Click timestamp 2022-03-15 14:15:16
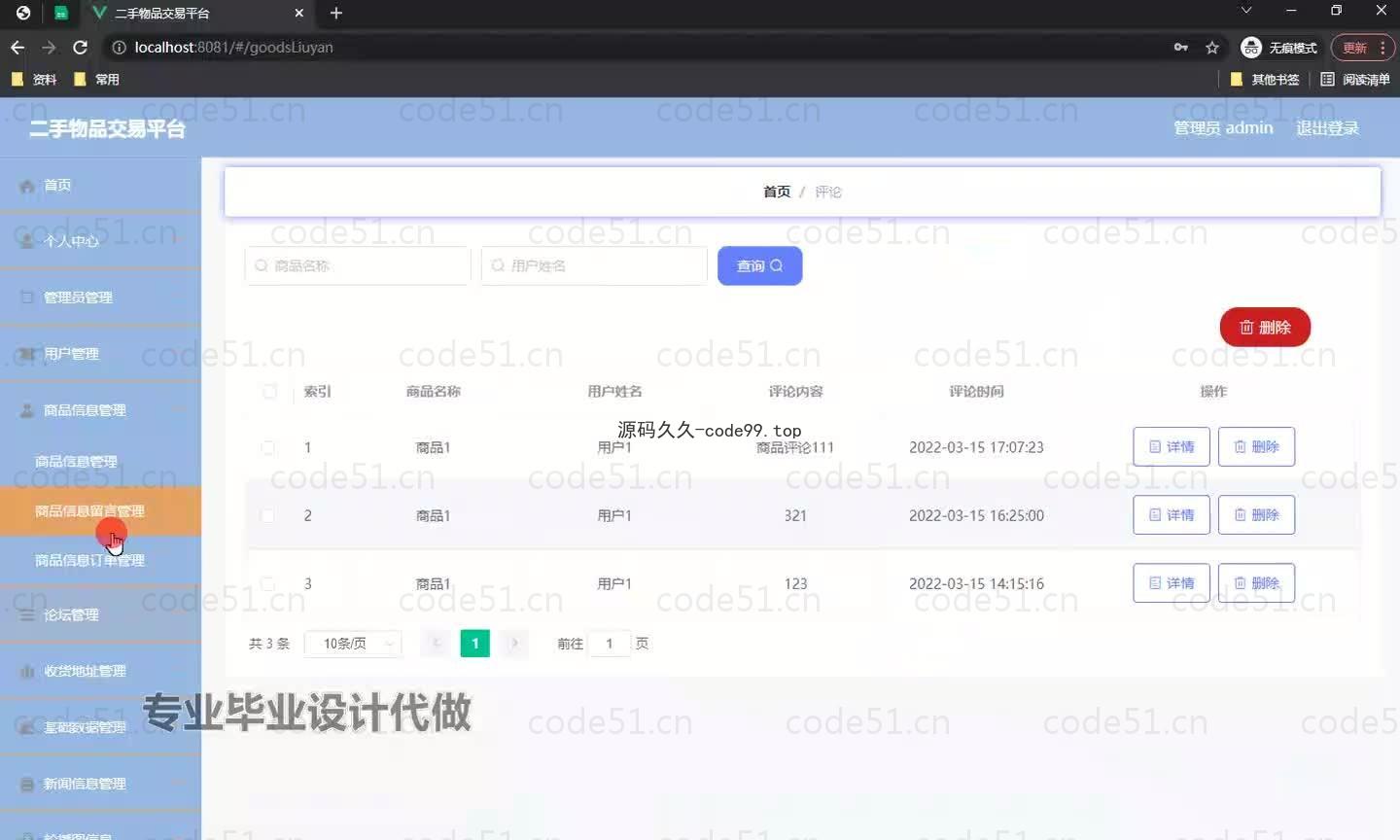The height and width of the screenshot is (840, 1400). click(976, 583)
